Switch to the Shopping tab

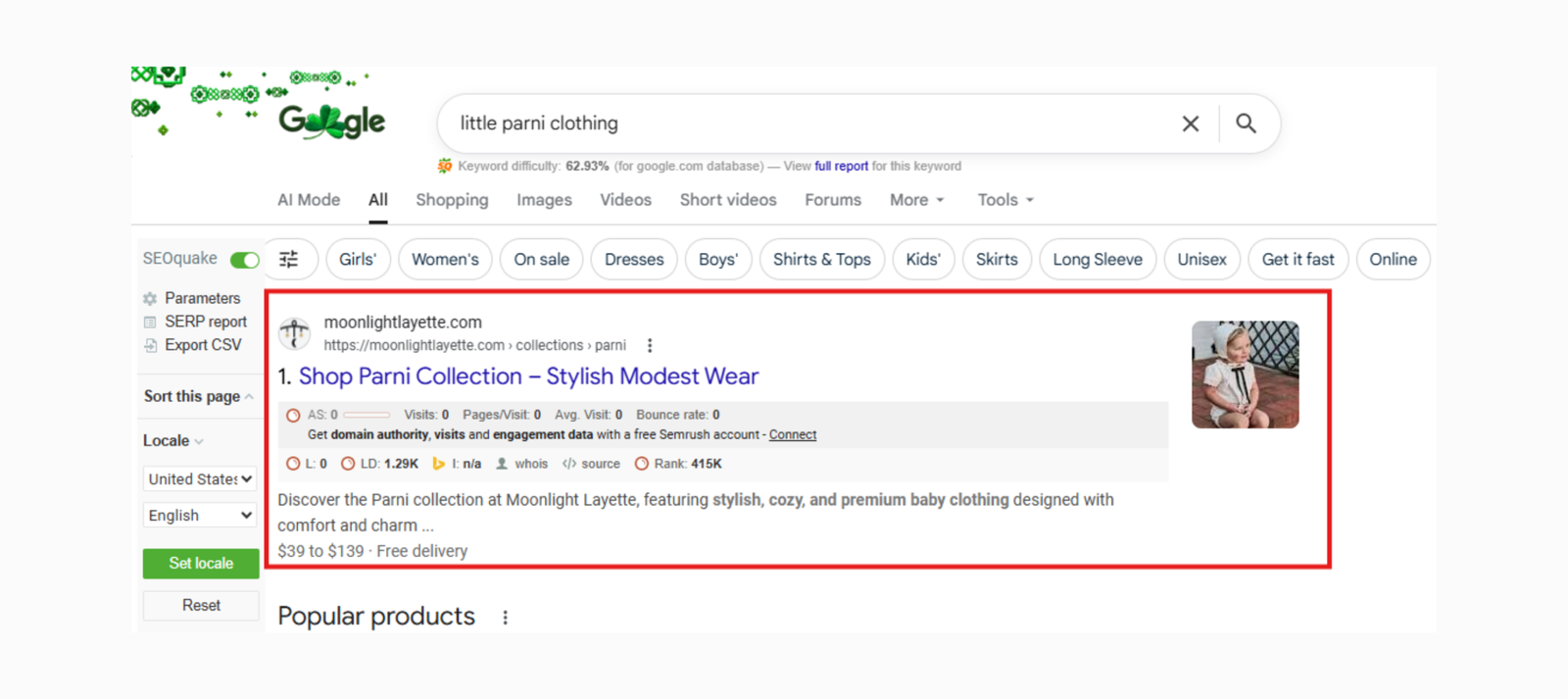pyautogui.click(x=452, y=200)
